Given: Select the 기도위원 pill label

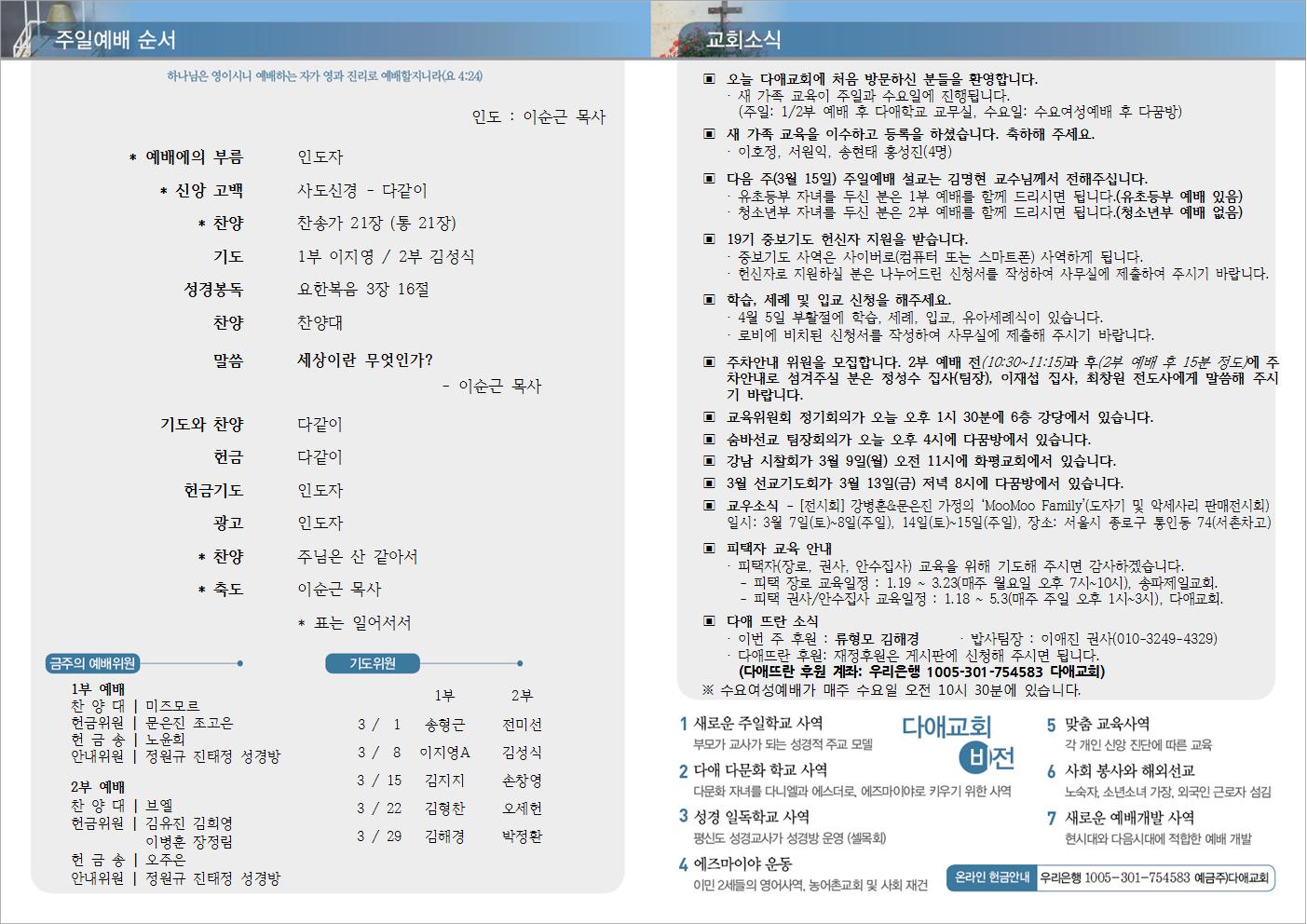Looking at the screenshot, I should click(373, 663).
